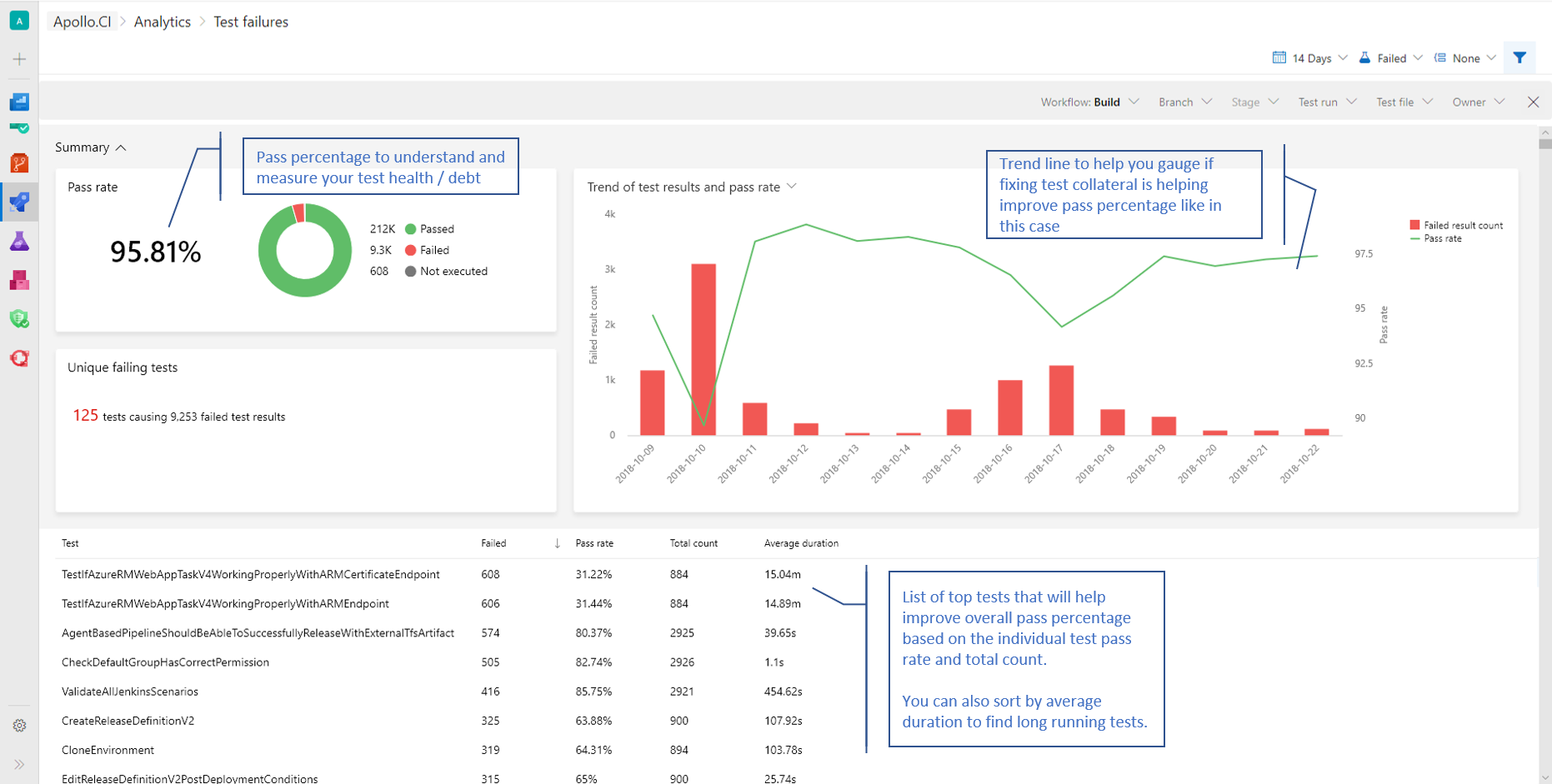The width and height of the screenshot is (1552, 784).
Task: Open the Repos branch icon in sidebar
Action: pyautogui.click(x=19, y=162)
